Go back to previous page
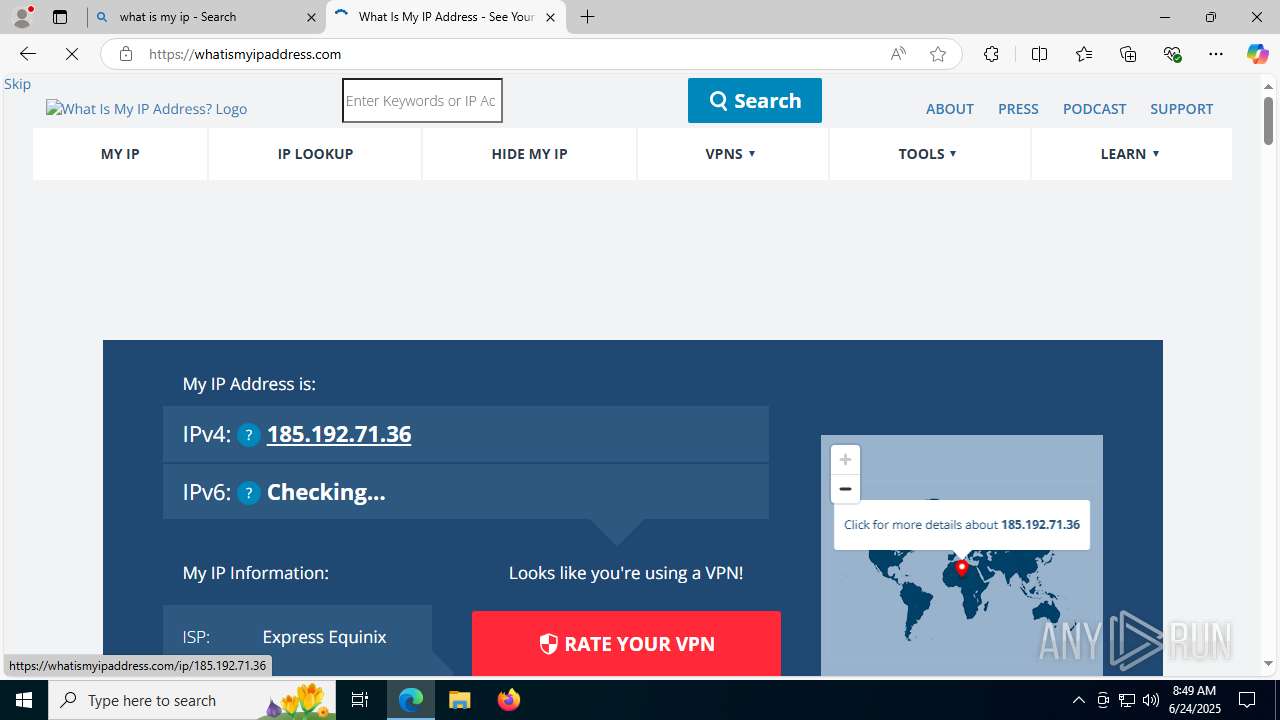Viewport: 1280px width, 720px height. point(27,54)
